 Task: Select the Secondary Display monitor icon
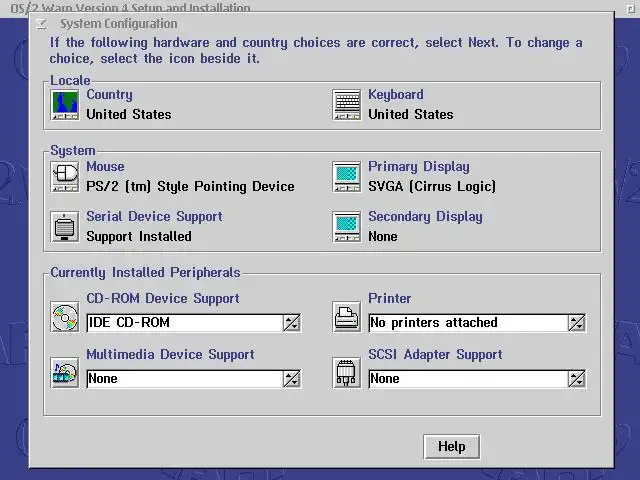point(347,227)
